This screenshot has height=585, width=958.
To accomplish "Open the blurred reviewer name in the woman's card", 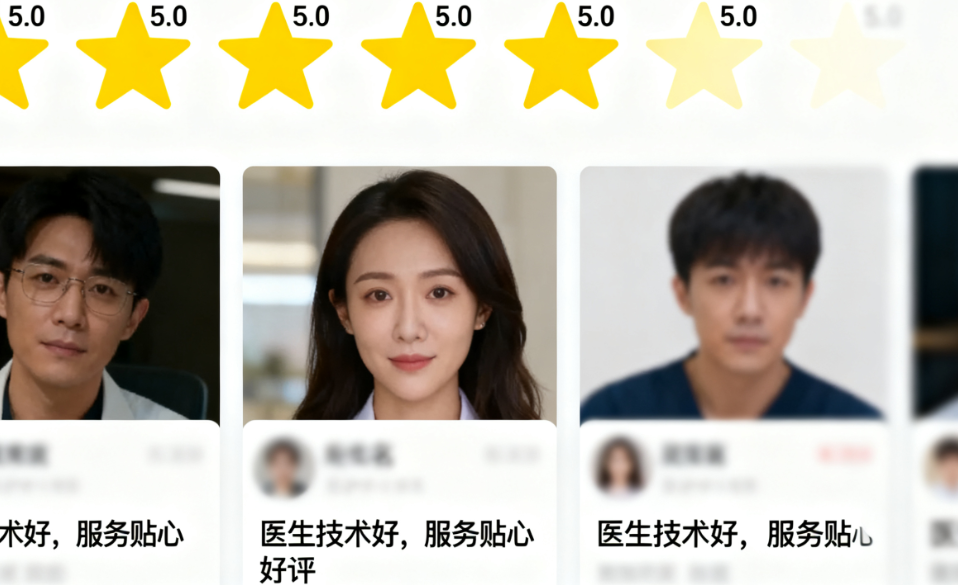I will (359, 455).
